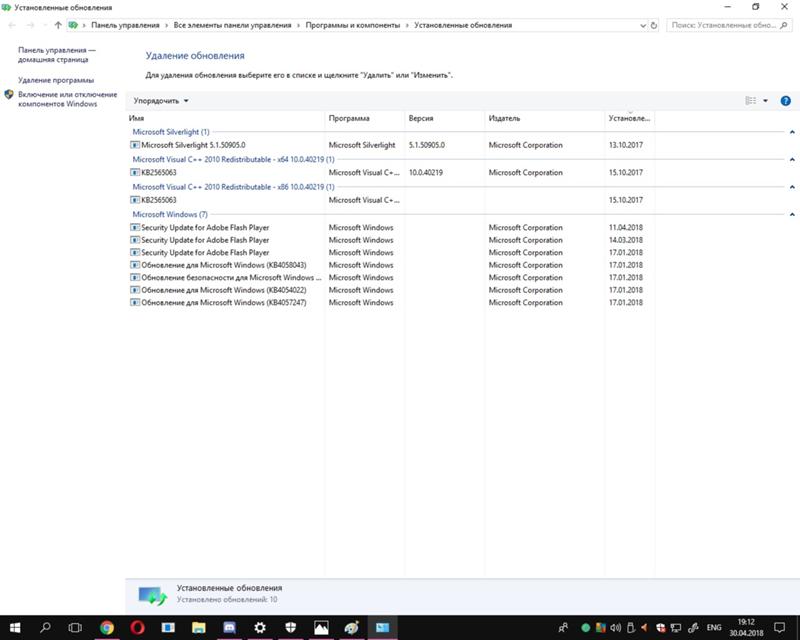The width and height of the screenshot is (800, 640).
Task: Open address bar history dropdown arrow
Action: pos(643,25)
